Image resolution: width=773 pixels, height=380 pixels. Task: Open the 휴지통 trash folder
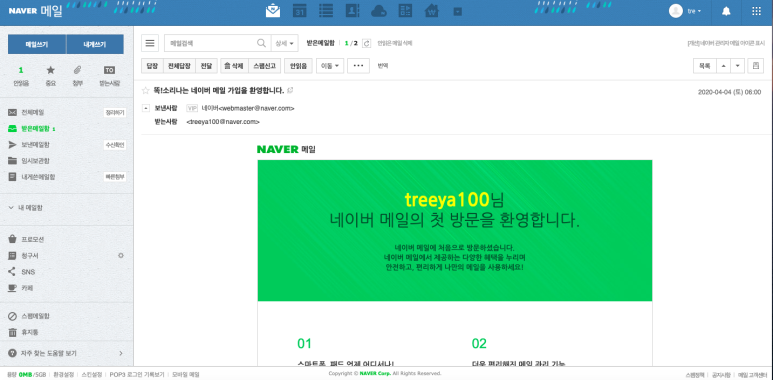30,333
